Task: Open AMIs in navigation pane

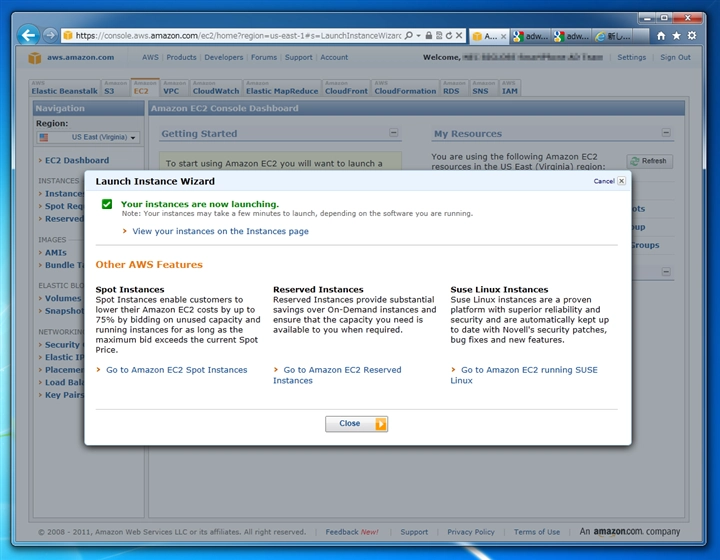Action: point(56,253)
